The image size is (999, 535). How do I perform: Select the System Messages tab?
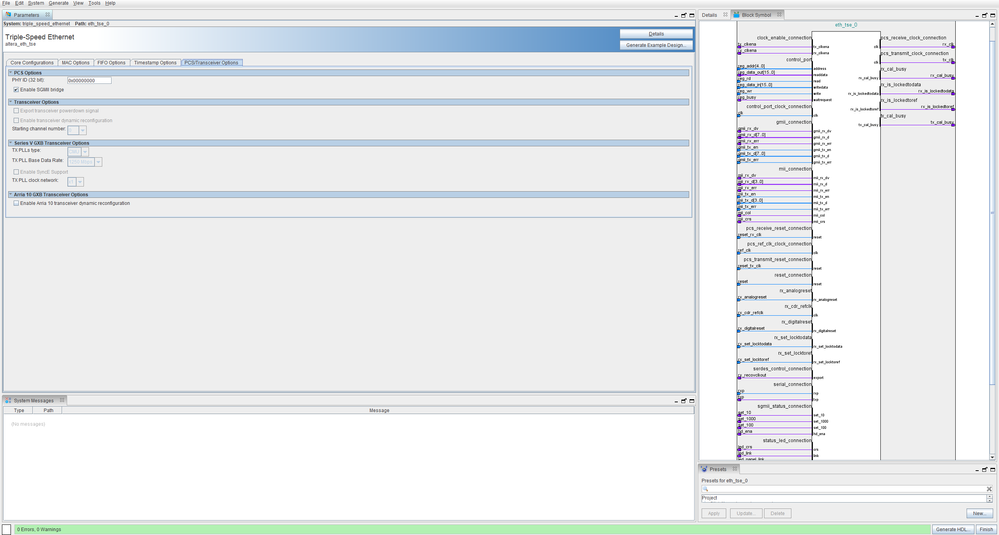[34, 400]
